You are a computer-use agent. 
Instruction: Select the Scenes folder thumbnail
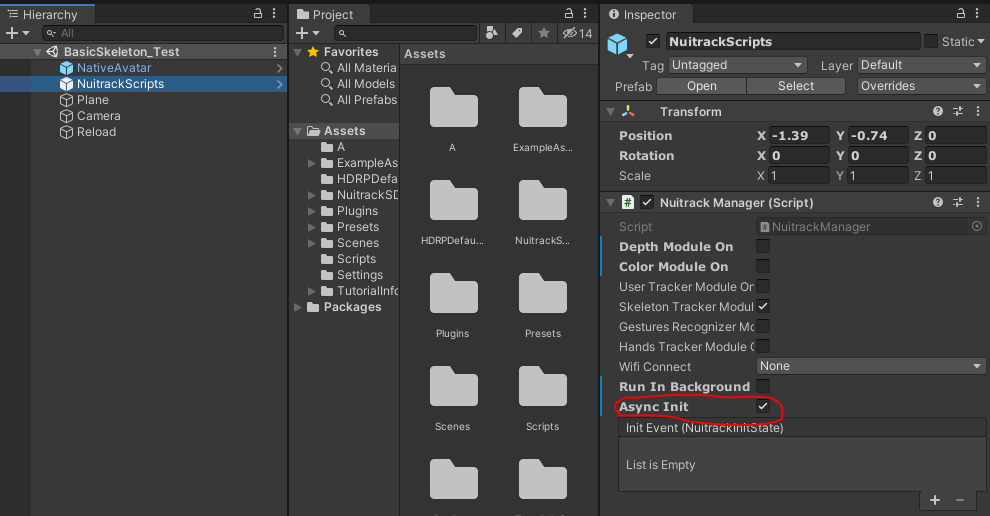pos(453,397)
